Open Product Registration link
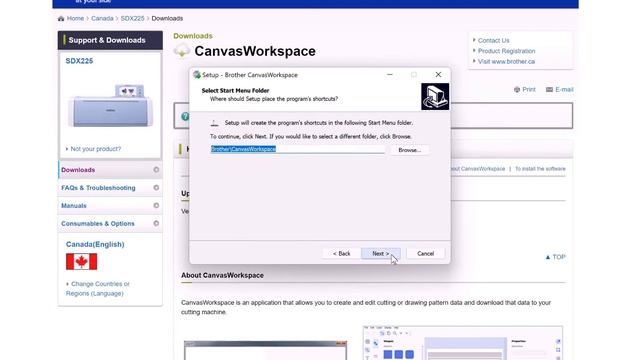Viewport: 640px width, 360px height. coord(506,51)
